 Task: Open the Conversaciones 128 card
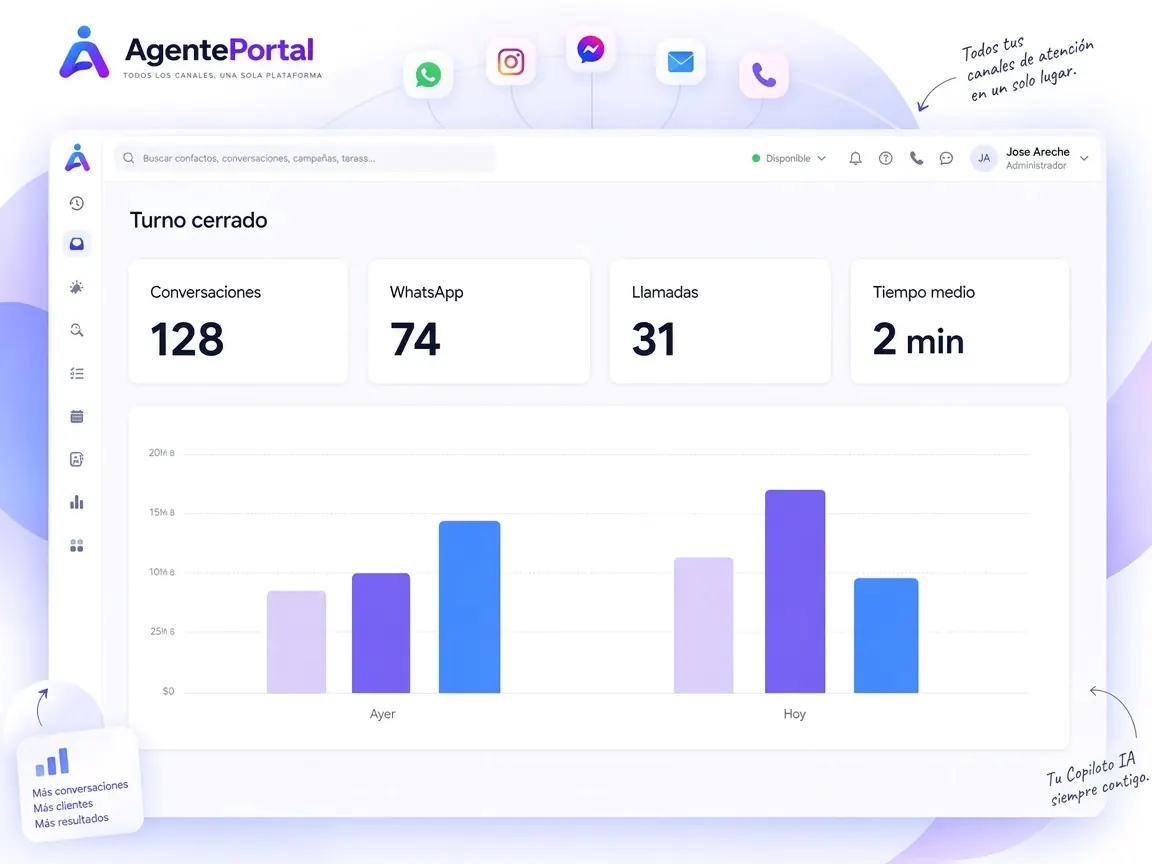(238, 321)
